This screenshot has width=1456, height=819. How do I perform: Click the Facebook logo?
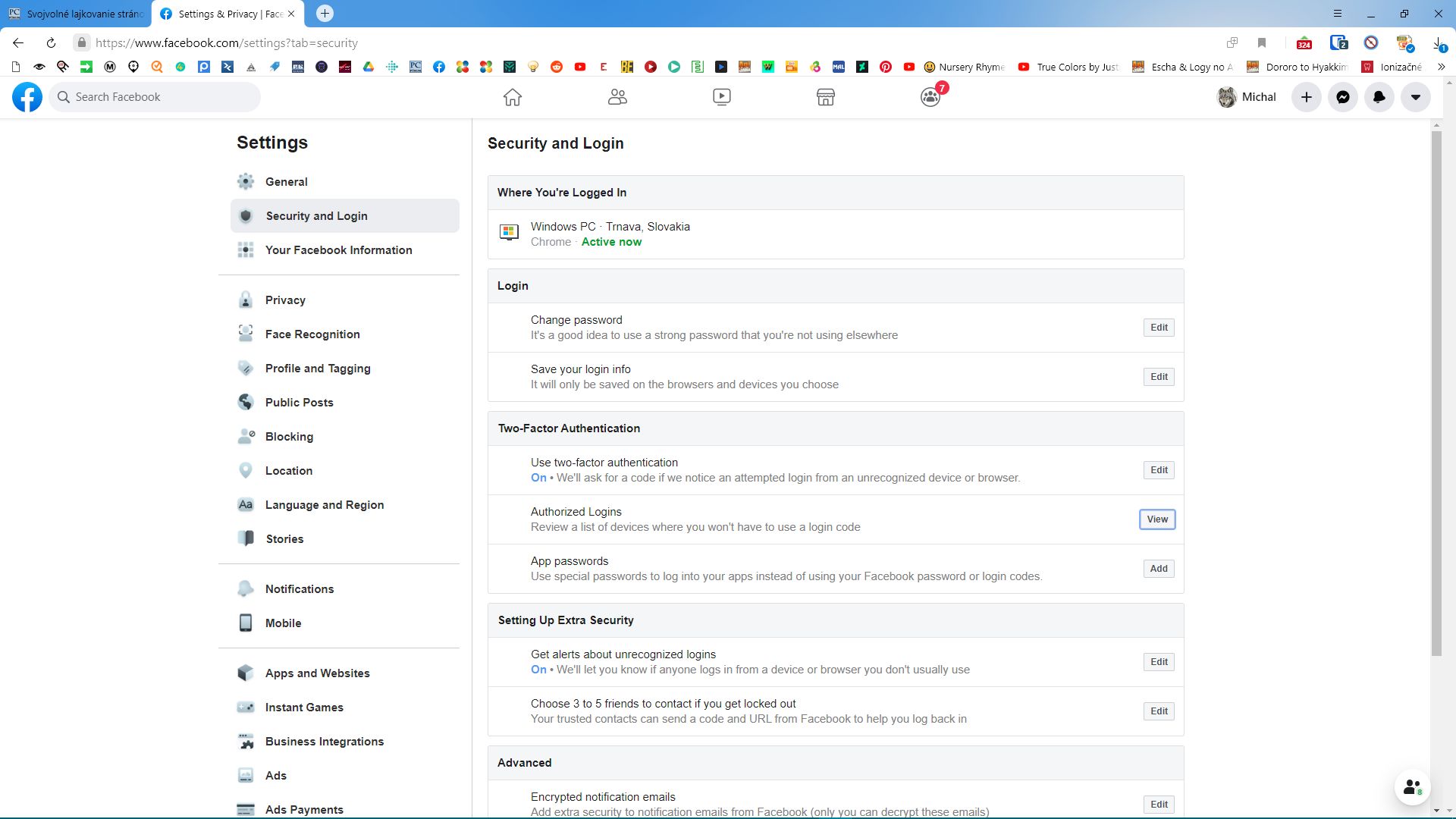27,97
